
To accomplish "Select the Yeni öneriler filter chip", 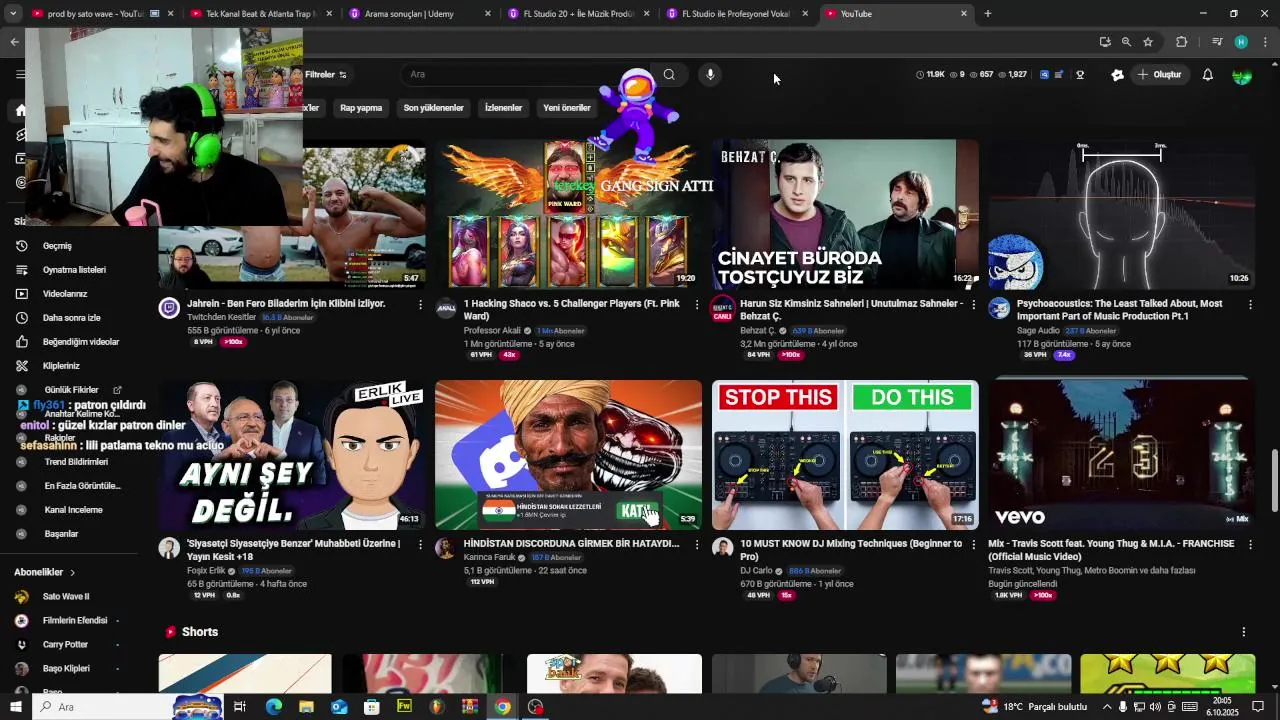I will point(566,108).
